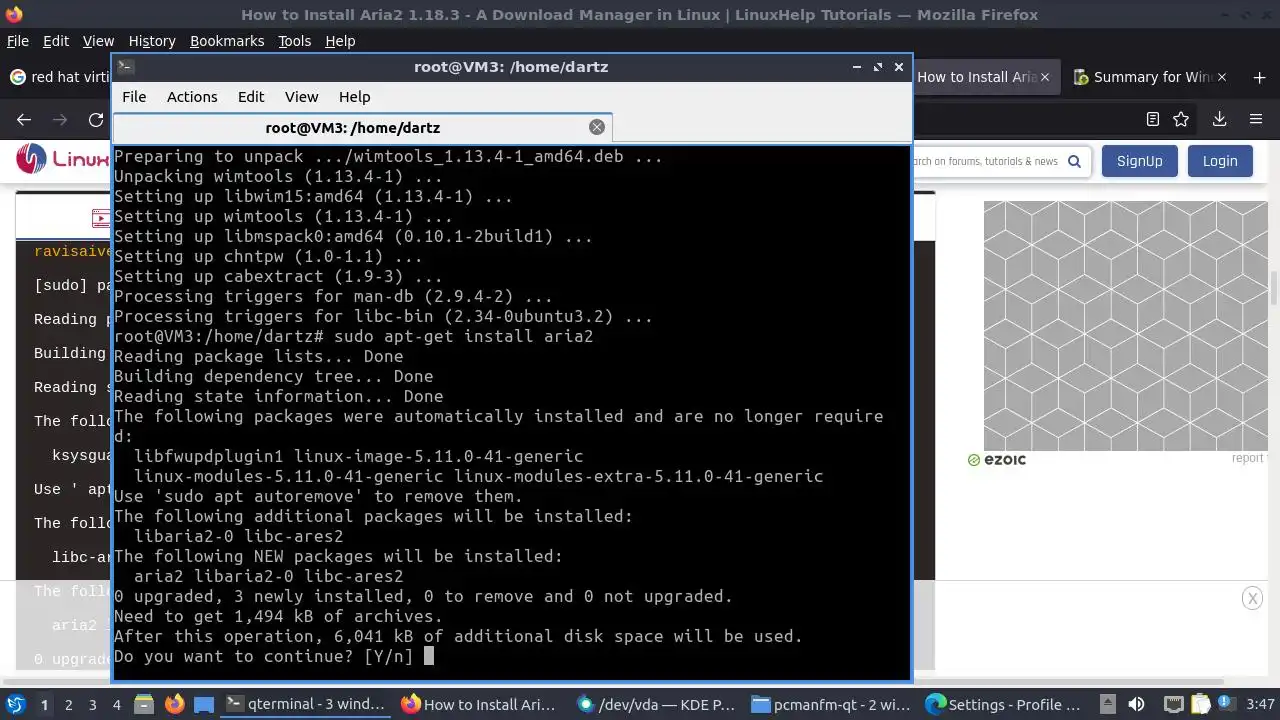Click the 3:47 panel clock
The image size is (1280, 720).
pos(1260,704)
